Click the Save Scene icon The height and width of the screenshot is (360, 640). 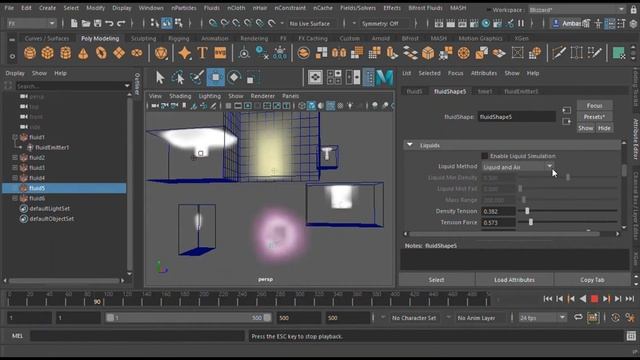click(98, 23)
